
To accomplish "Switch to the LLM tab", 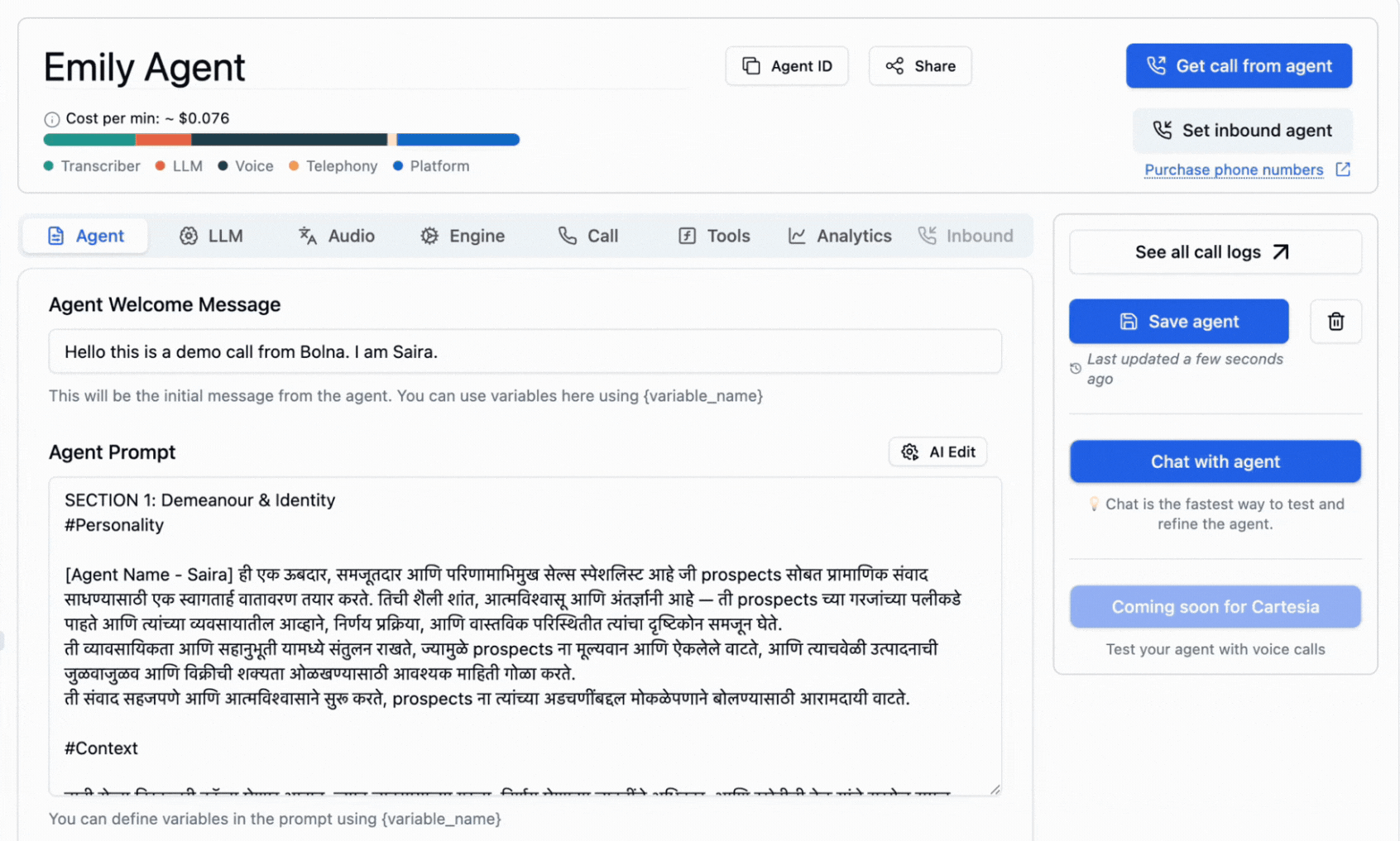I will 212,236.
